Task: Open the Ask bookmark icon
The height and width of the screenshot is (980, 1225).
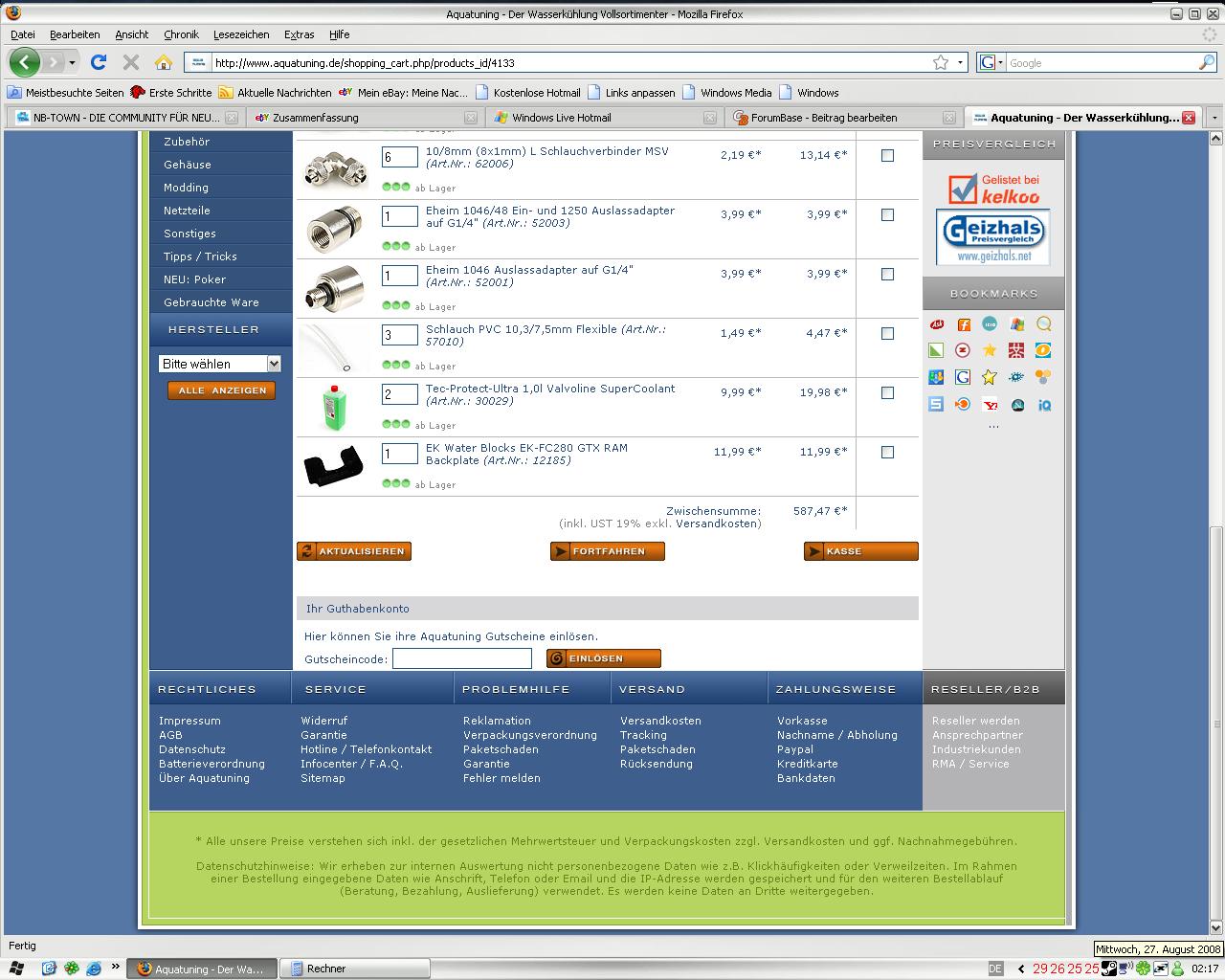Action: coord(937,324)
